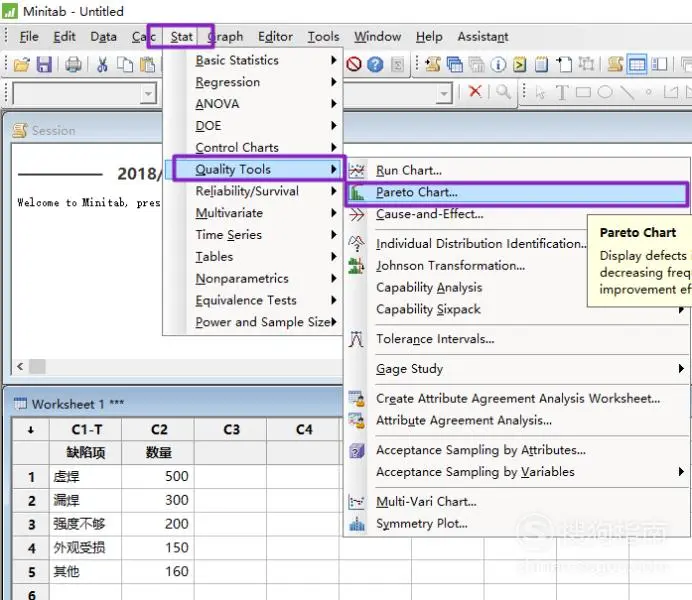The image size is (692, 600).
Task: Open the Editor menu
Action: pyautogui.click(x=275, y=37)
